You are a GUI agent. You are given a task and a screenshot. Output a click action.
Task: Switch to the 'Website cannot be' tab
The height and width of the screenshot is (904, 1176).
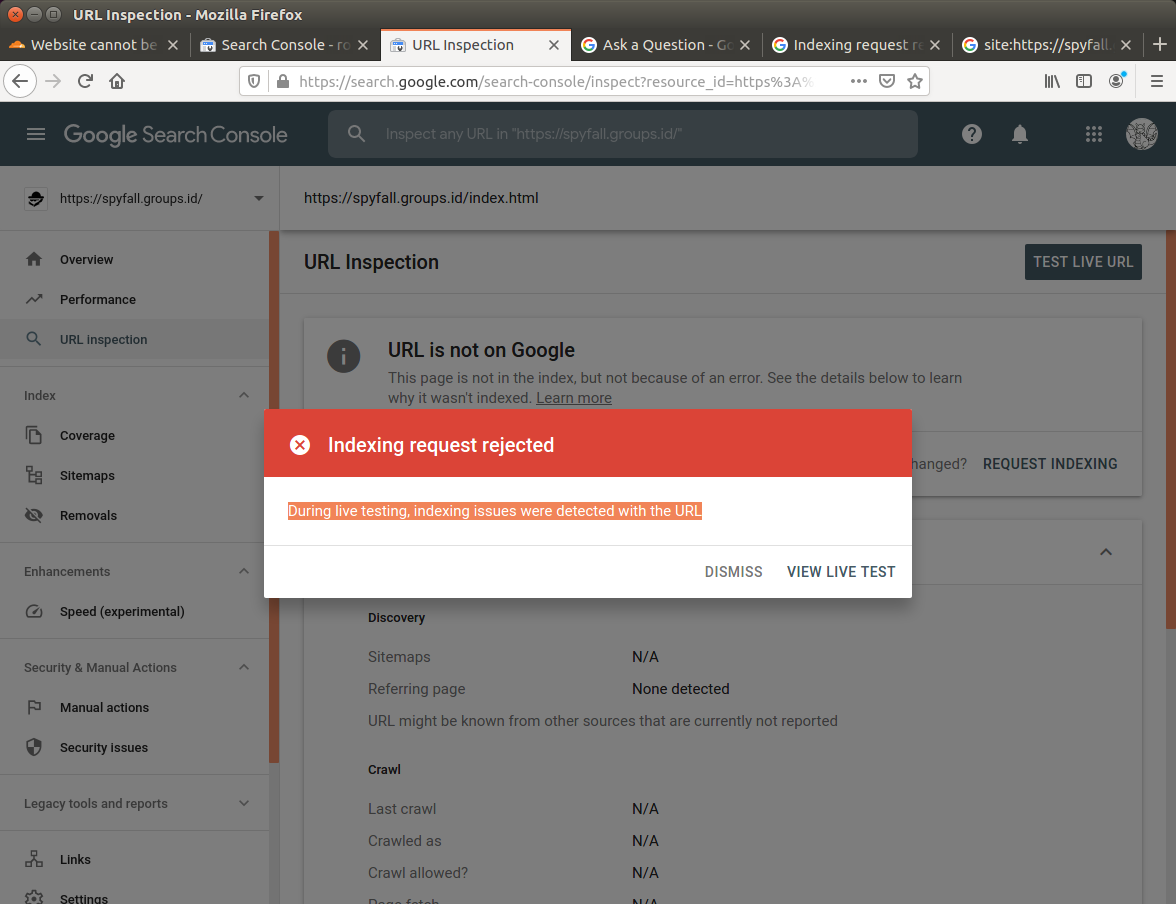94,45
